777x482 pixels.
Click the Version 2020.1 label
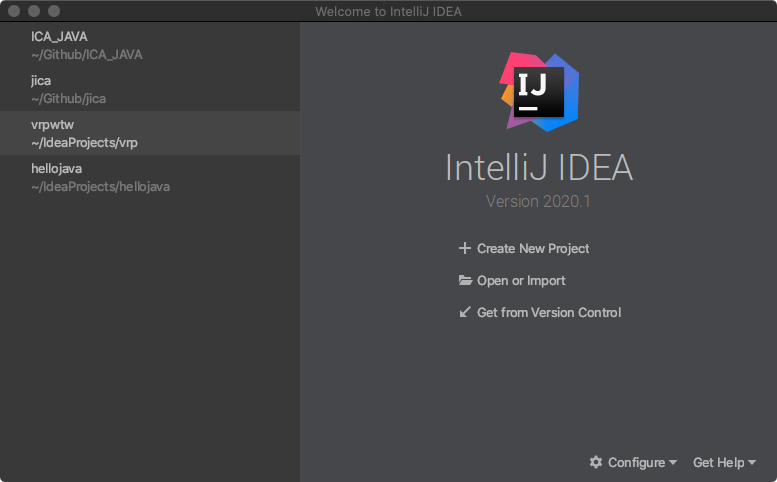pyautogui.click(x=538, y=201)
